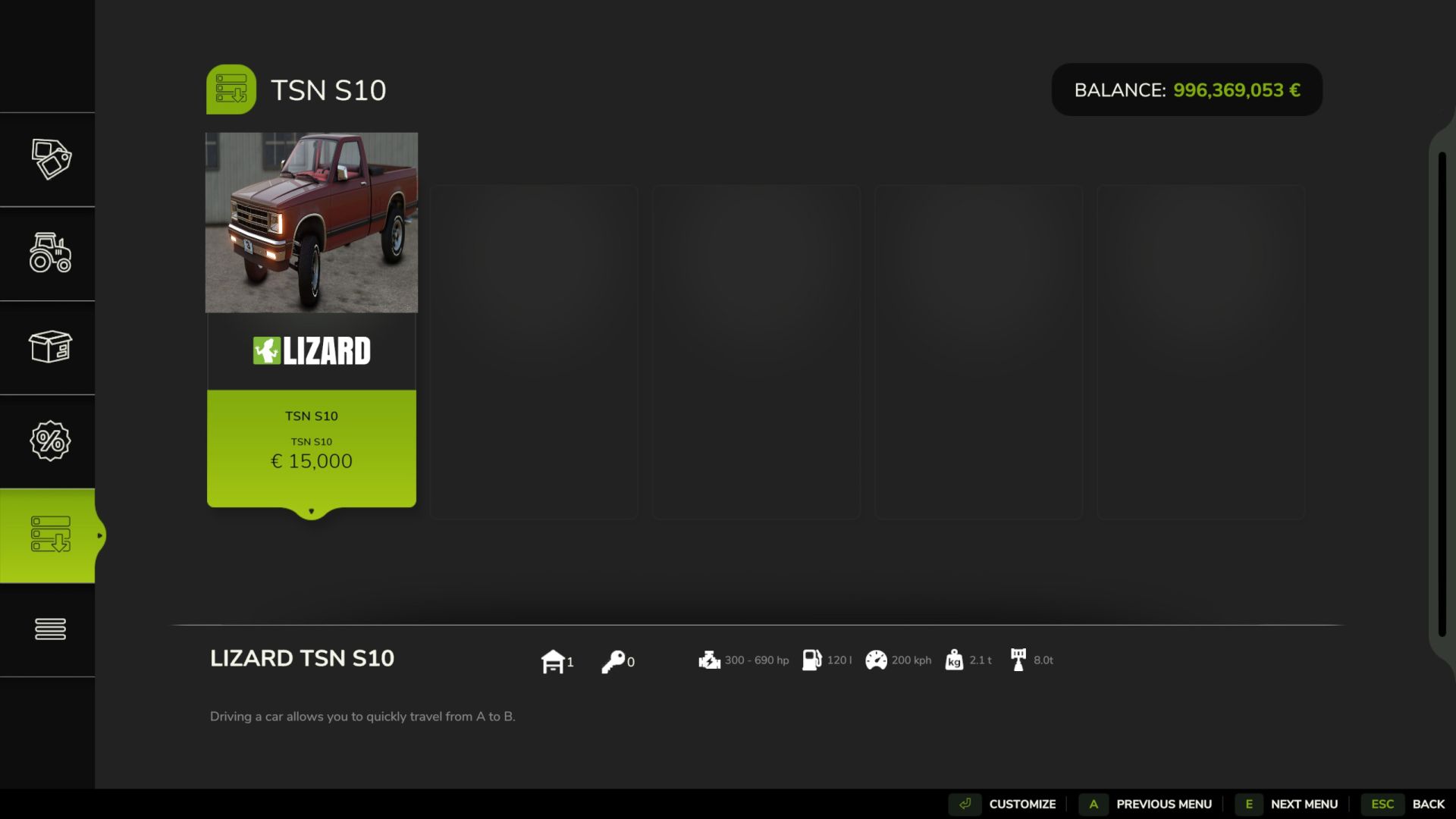
Task: Click the garage owned count icon
Action: pos(553,661)
